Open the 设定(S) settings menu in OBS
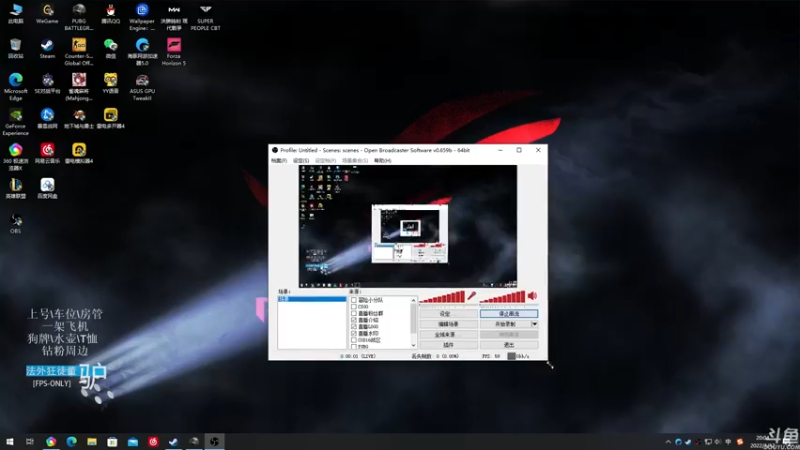This screenshot has height=450, width=800. coord(301,161)
